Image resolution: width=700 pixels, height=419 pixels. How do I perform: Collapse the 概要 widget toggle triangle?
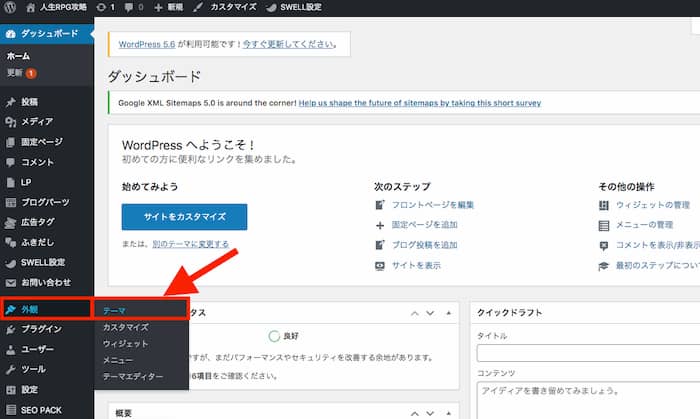point(448,413)
